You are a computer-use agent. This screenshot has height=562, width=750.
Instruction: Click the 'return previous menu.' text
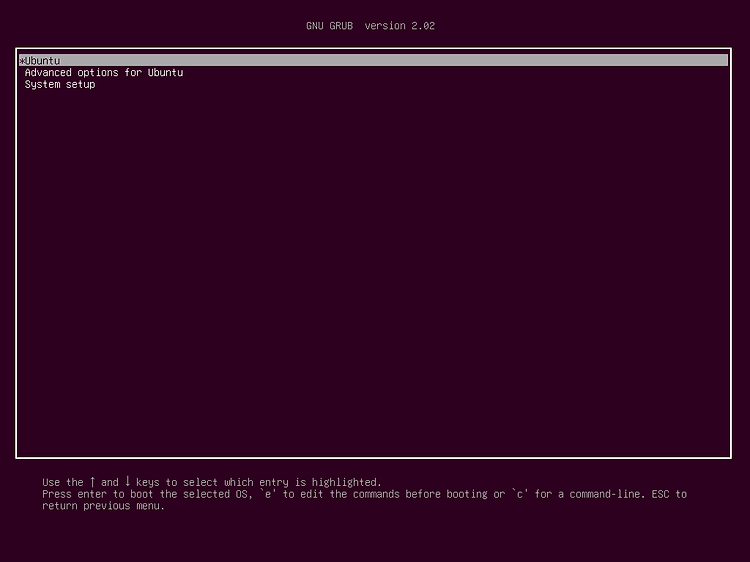click(x=103, y=506)
